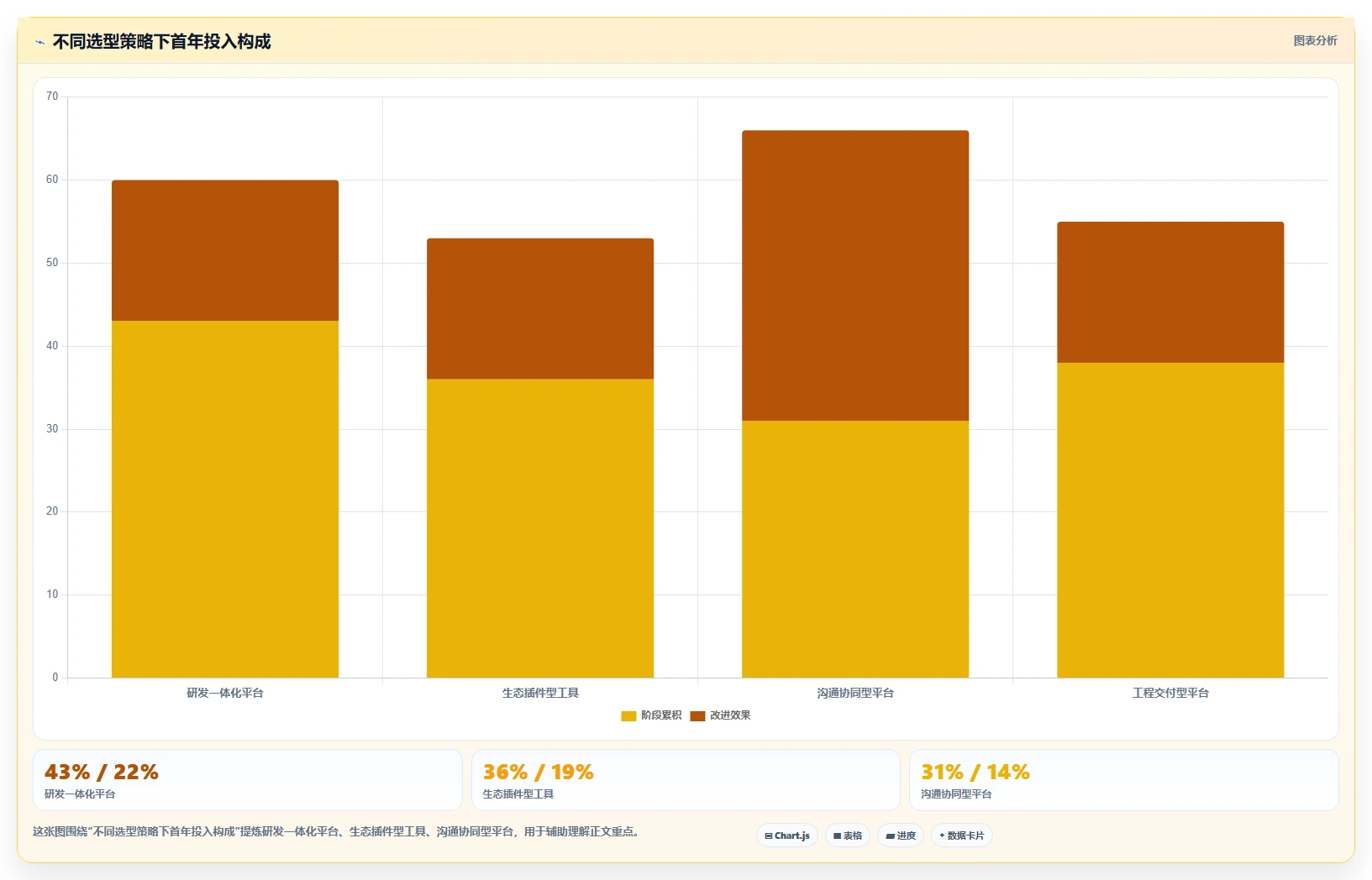Click the brown 改进效果 legend swatch

(x=697, y=716)
